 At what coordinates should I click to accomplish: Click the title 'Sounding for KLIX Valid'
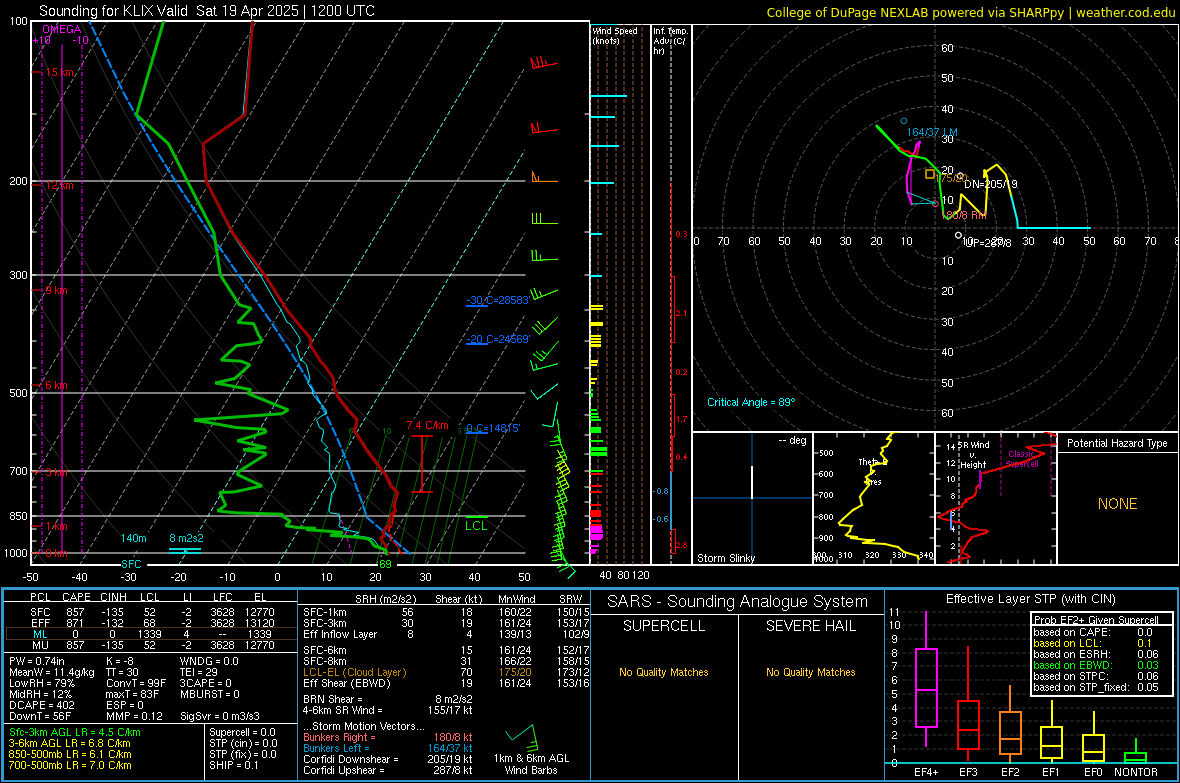113,11
